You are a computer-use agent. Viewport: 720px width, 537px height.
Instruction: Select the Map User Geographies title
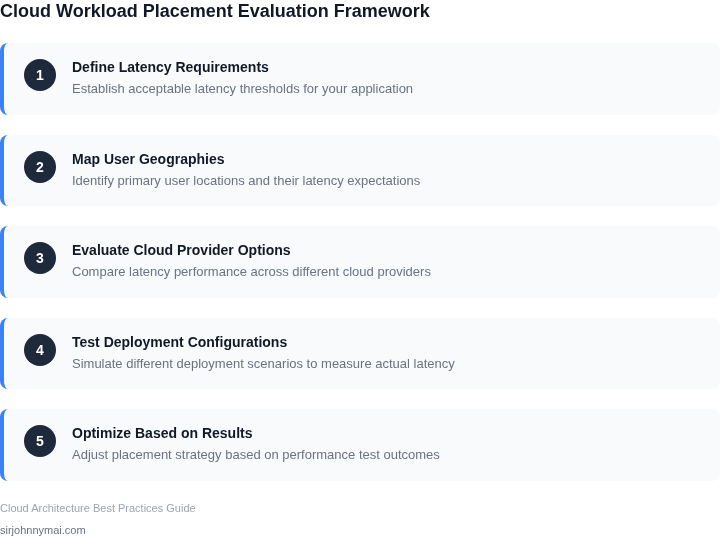[x=148, y=159]
